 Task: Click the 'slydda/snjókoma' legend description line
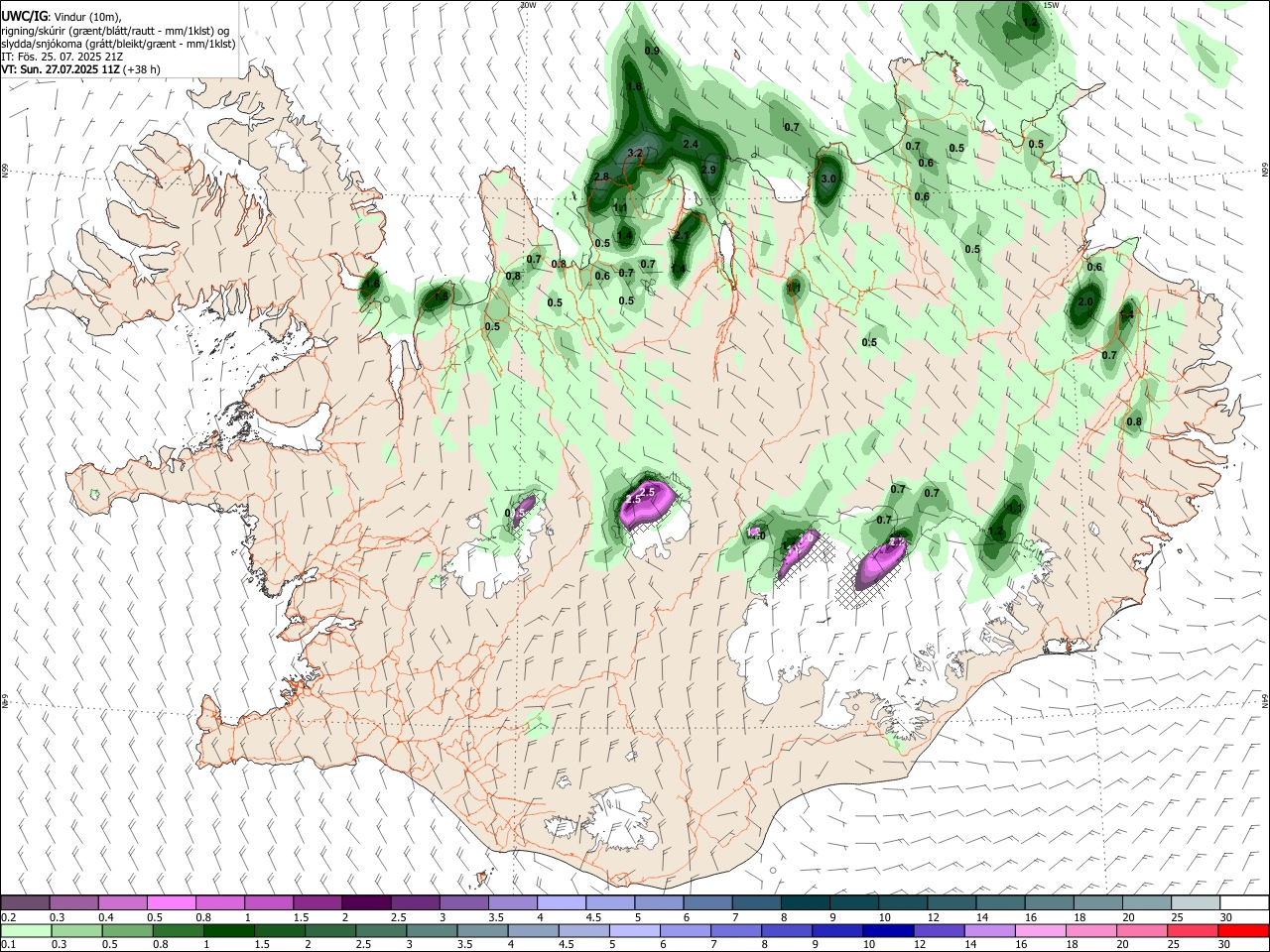pyautogui.click(x=118, y=44)
